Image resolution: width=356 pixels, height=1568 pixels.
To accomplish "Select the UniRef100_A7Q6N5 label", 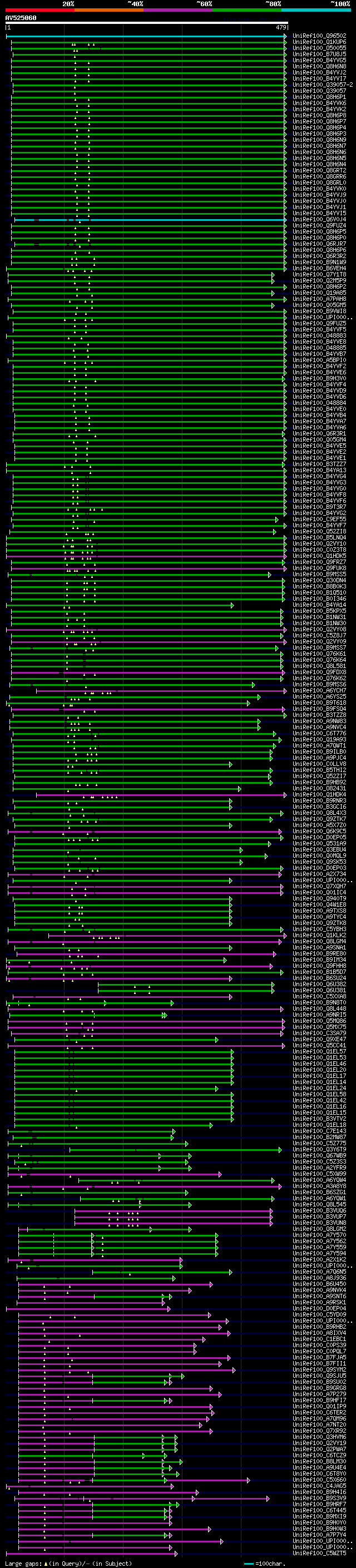I will [x=319, y=1272].
